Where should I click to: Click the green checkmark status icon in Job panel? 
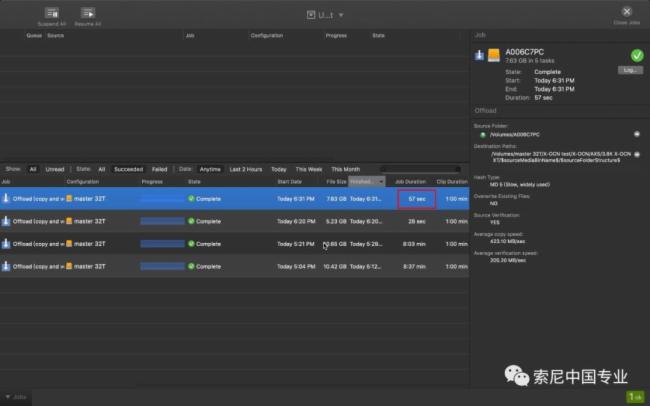pyautogui.click(x=637, y=56)
